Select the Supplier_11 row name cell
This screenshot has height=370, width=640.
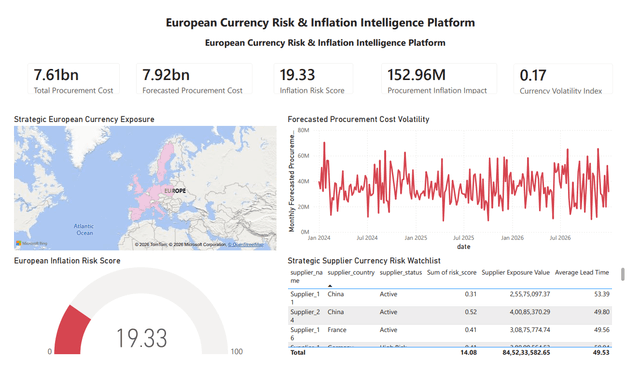click(306, 298)
